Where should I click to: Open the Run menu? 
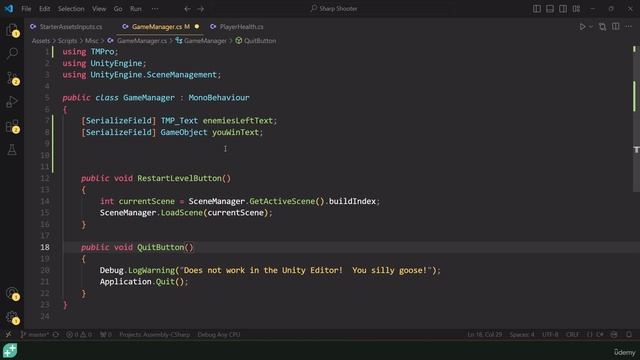[x=136, y=9]
